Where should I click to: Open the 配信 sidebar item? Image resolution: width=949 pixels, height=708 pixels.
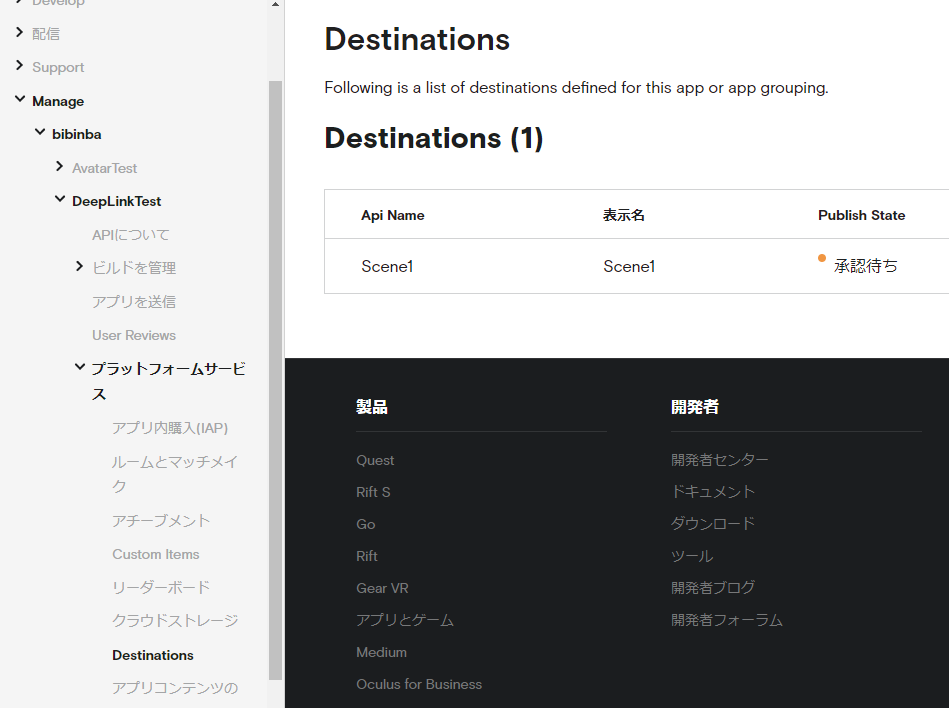click(46, 34)
